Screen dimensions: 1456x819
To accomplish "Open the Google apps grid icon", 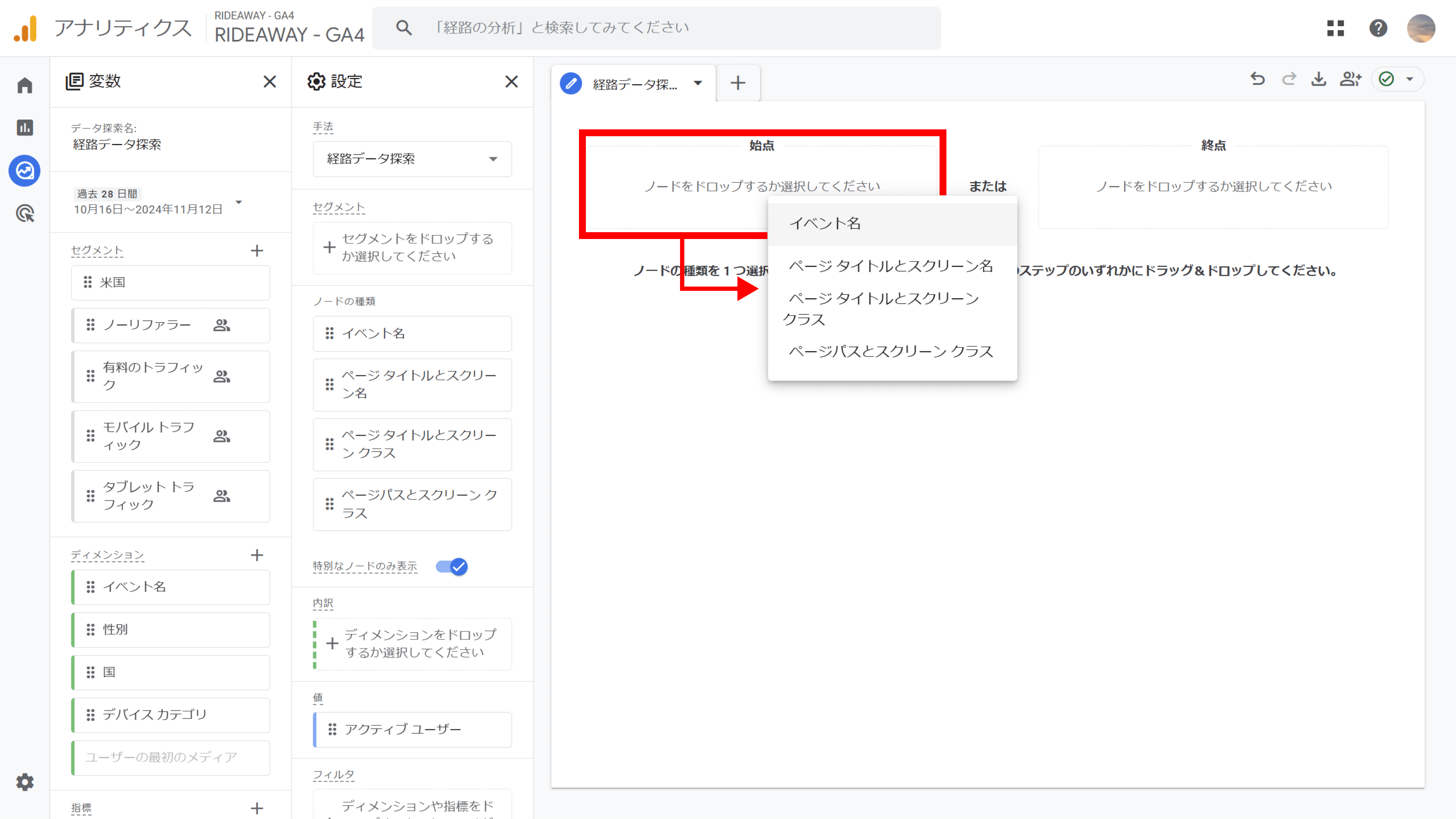I will 1336,28.
